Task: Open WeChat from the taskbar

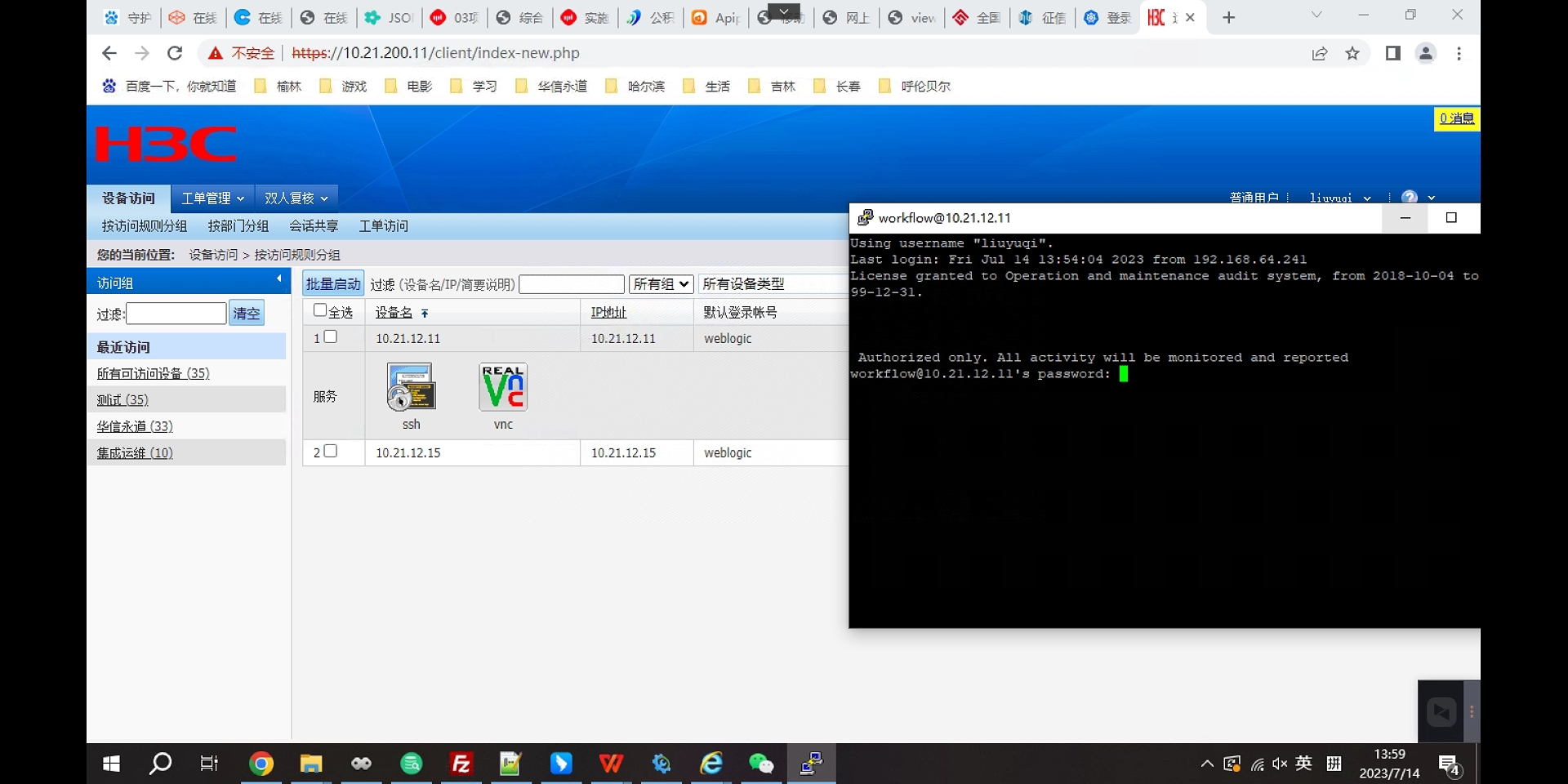Action: (761, 764)
